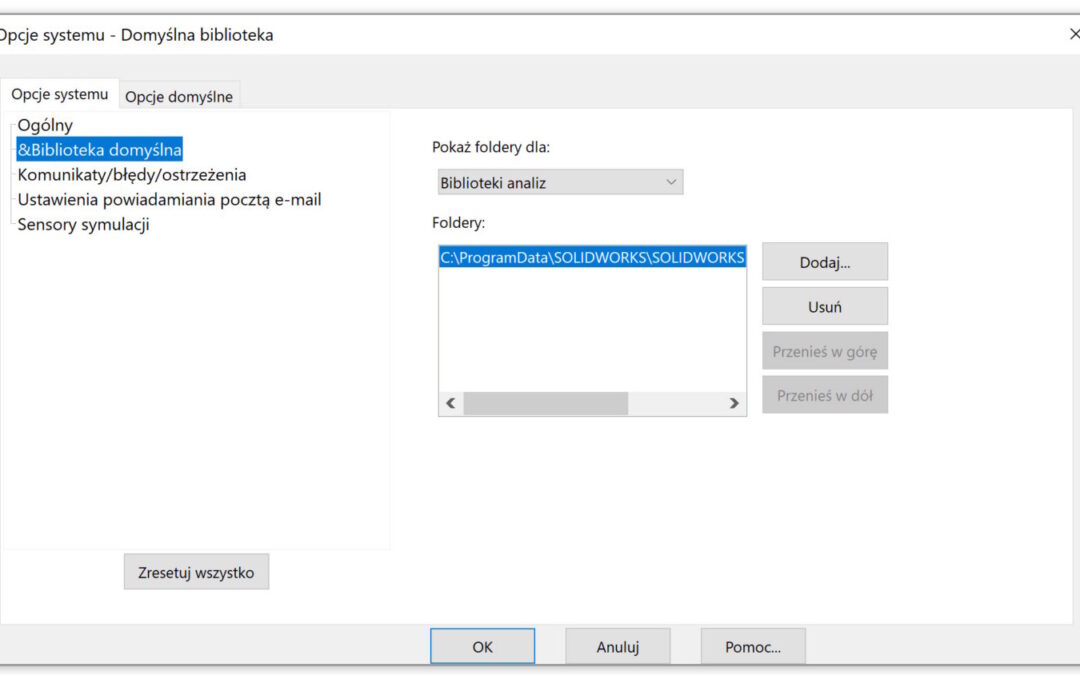Expand the Biblioteki analiz dropdown

(560, 183)
